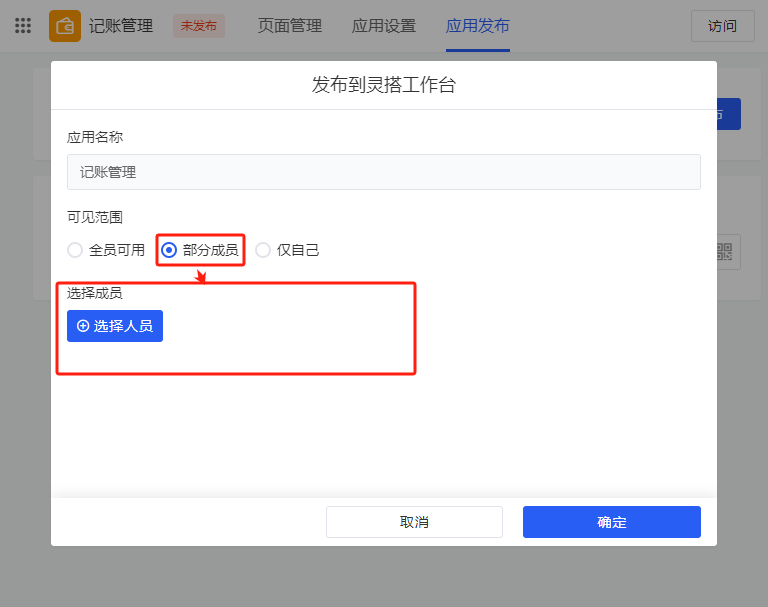Click the orange 记账管理 wallet app icon

click(x=65, y=26)
